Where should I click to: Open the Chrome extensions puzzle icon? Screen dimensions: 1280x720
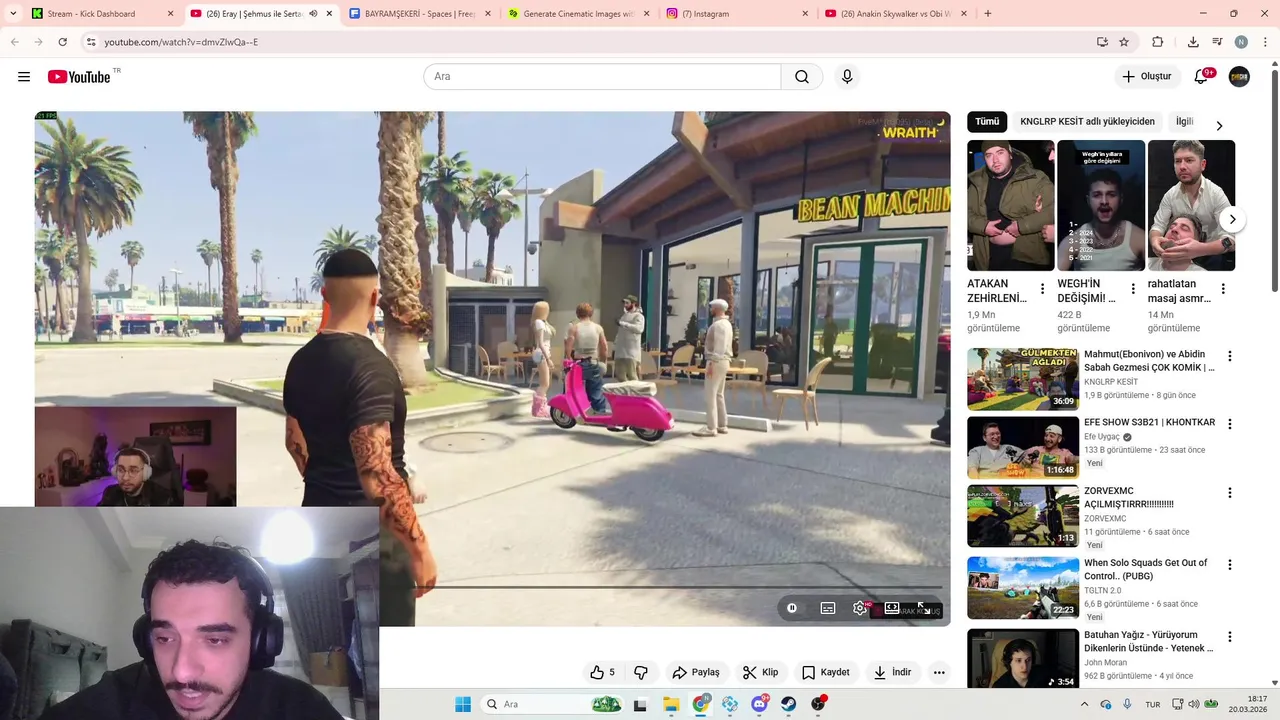click(x=1158, y=42)
